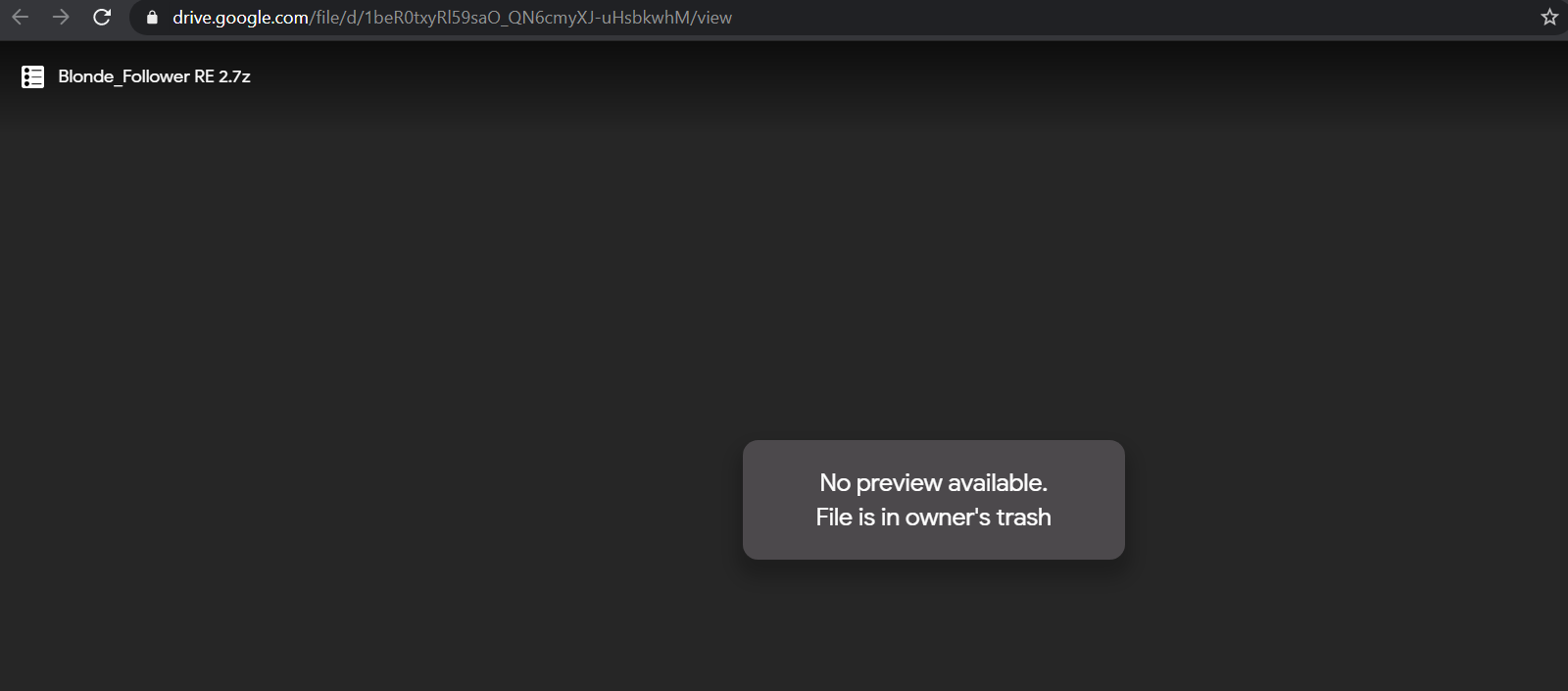The width and height of the screenshot is (1568, 691).
Task: Bookmark this page with the star
Action: pyautogui.click(x=1549, y=18)
